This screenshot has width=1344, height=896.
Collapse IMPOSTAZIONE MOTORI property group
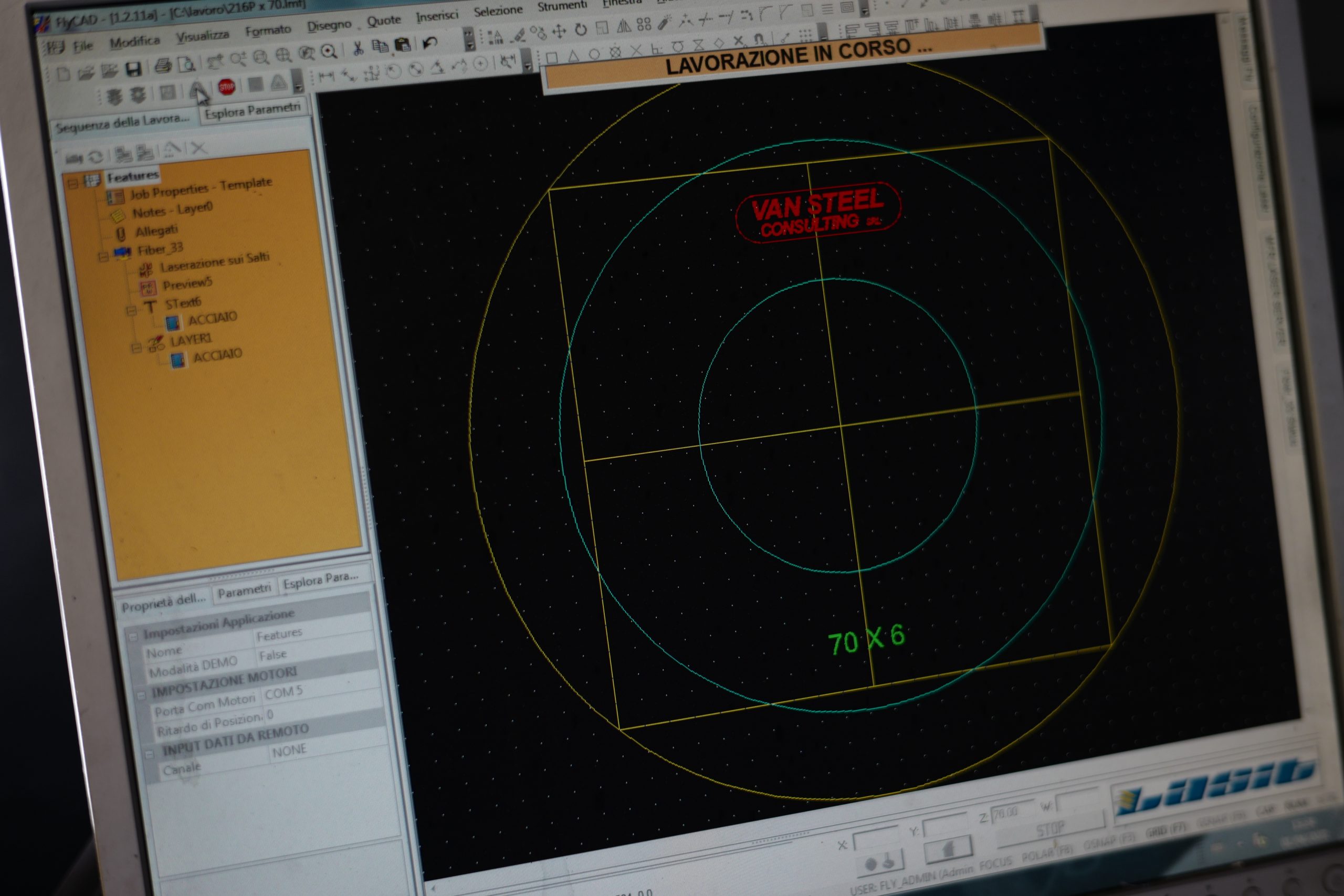[141, 695]
